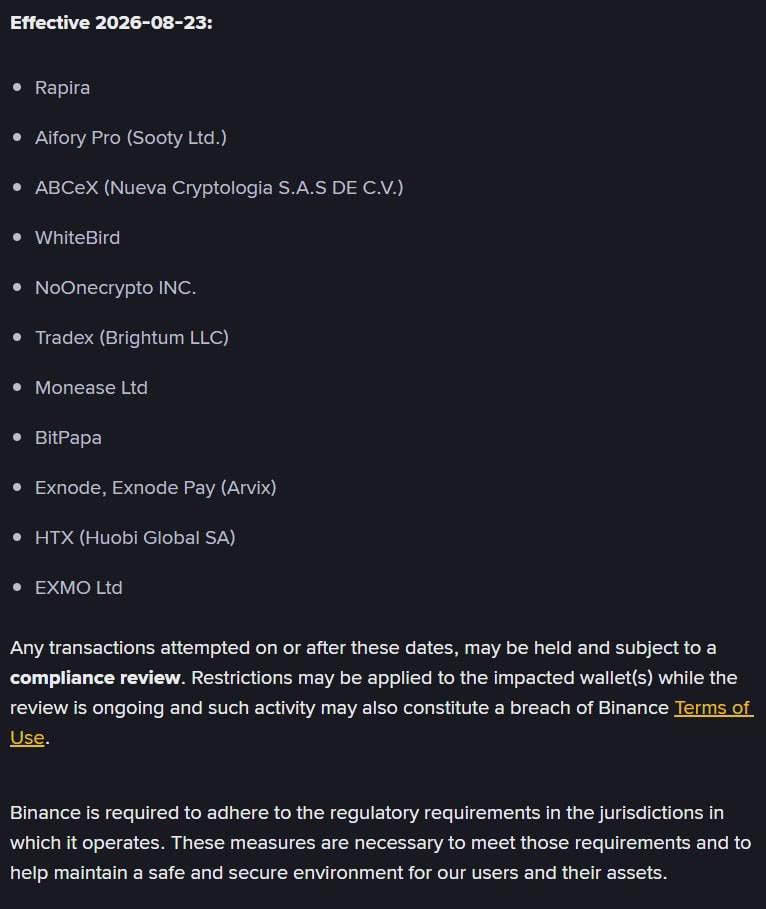Click the Effective 2026-08-23 heading
766x909 pixels.
point(111,23)
